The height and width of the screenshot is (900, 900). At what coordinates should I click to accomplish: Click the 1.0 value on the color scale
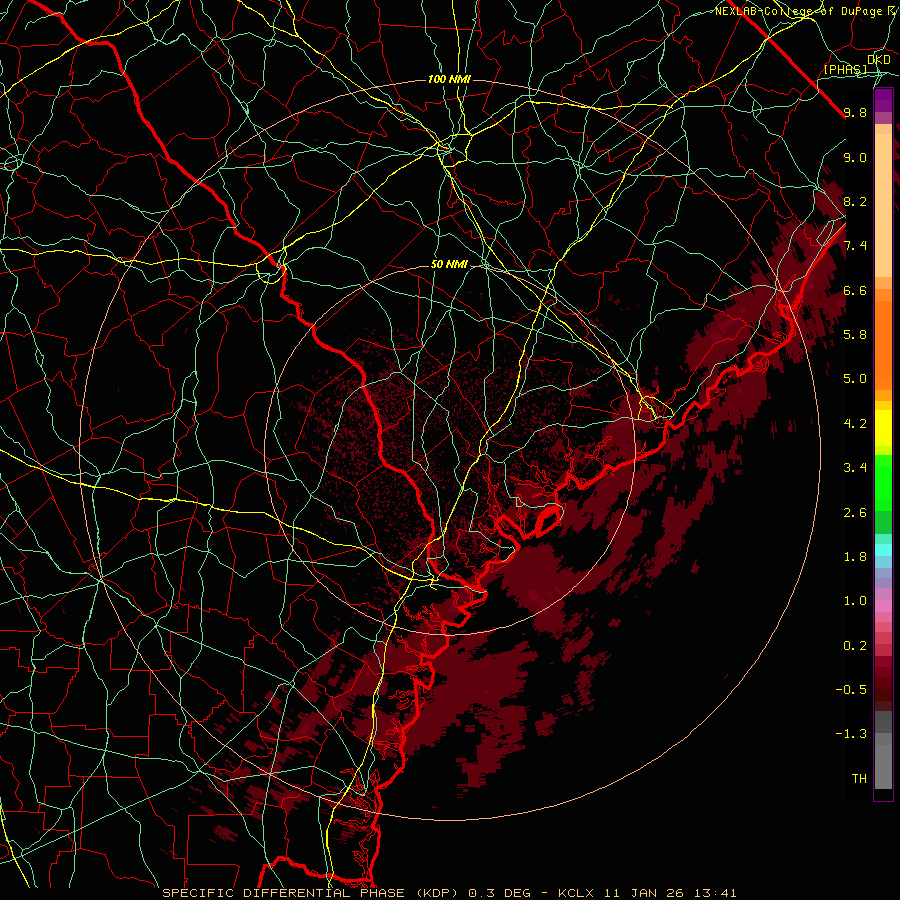pos(855,601)
